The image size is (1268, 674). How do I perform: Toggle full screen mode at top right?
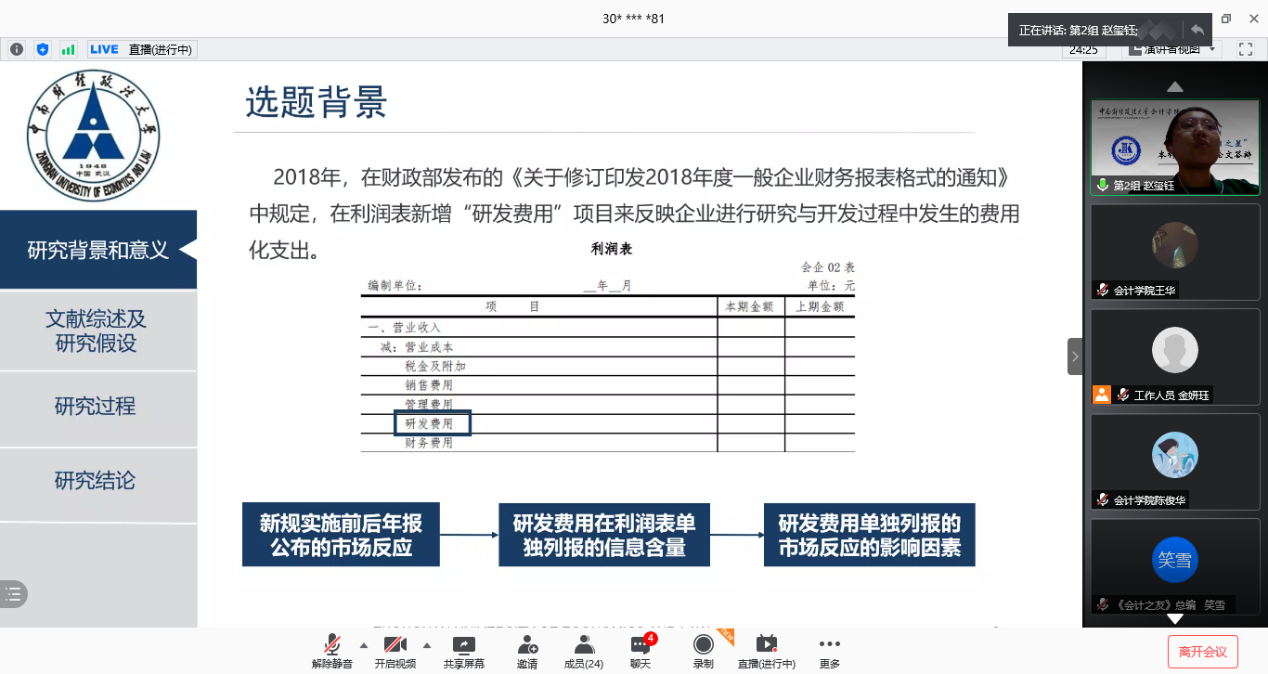[1245, 49]
